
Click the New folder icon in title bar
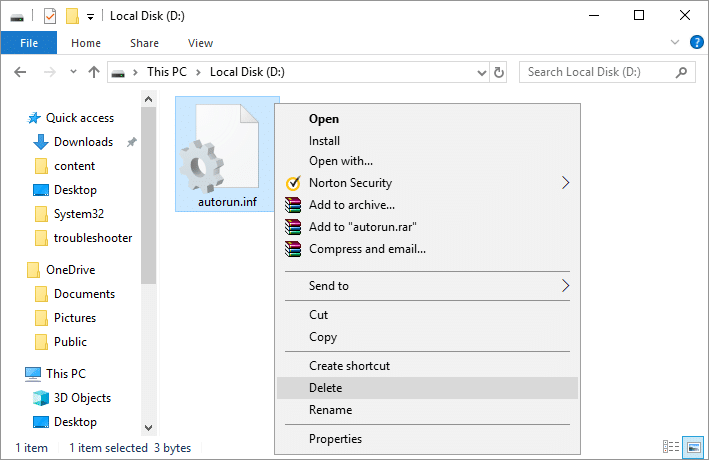tap(72, 16)
